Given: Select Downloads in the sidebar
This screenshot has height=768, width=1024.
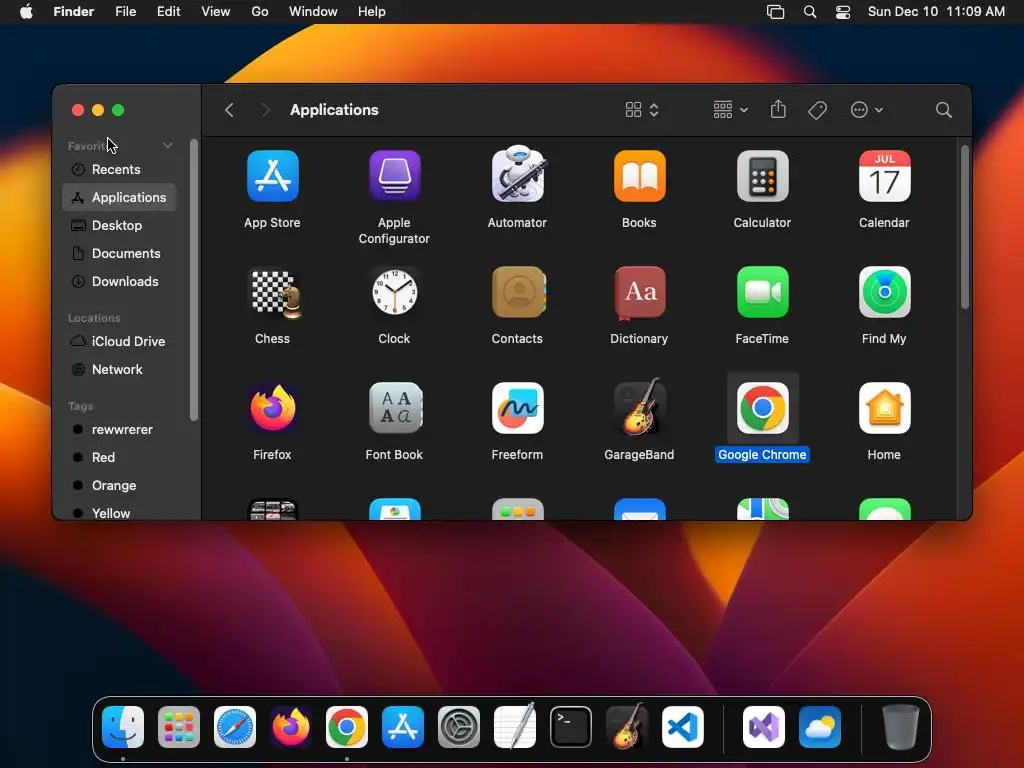Looking at the screenshot, I should tap(120, 281).
